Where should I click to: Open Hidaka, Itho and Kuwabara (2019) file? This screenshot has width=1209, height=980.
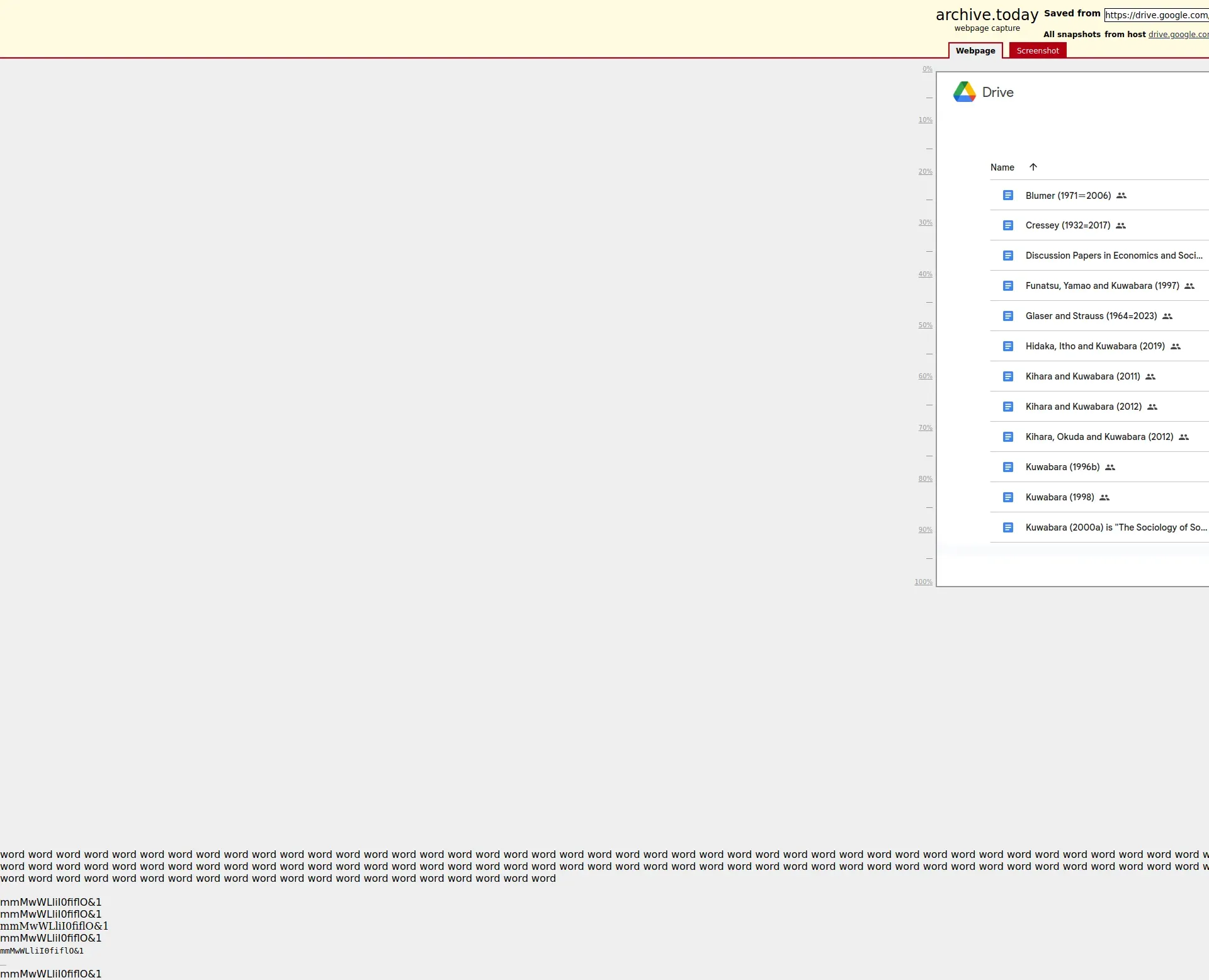coord(1094,346)
